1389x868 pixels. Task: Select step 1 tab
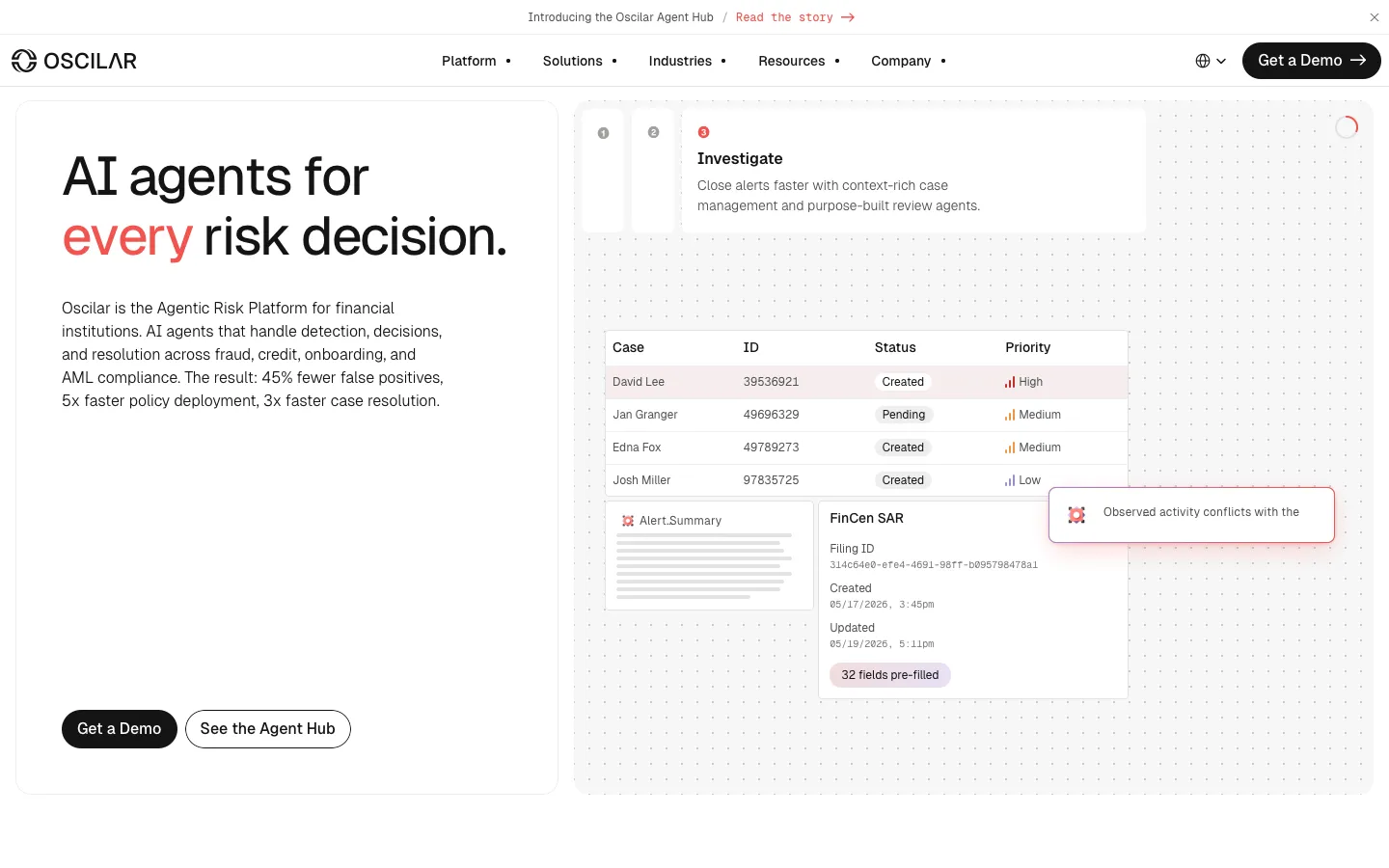(604, 171)
